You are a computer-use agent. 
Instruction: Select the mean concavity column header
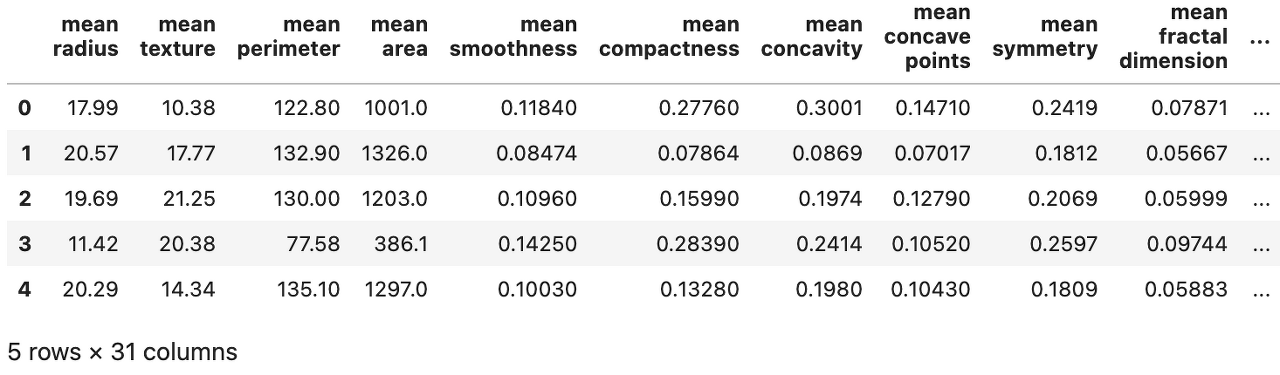point(811,36)
